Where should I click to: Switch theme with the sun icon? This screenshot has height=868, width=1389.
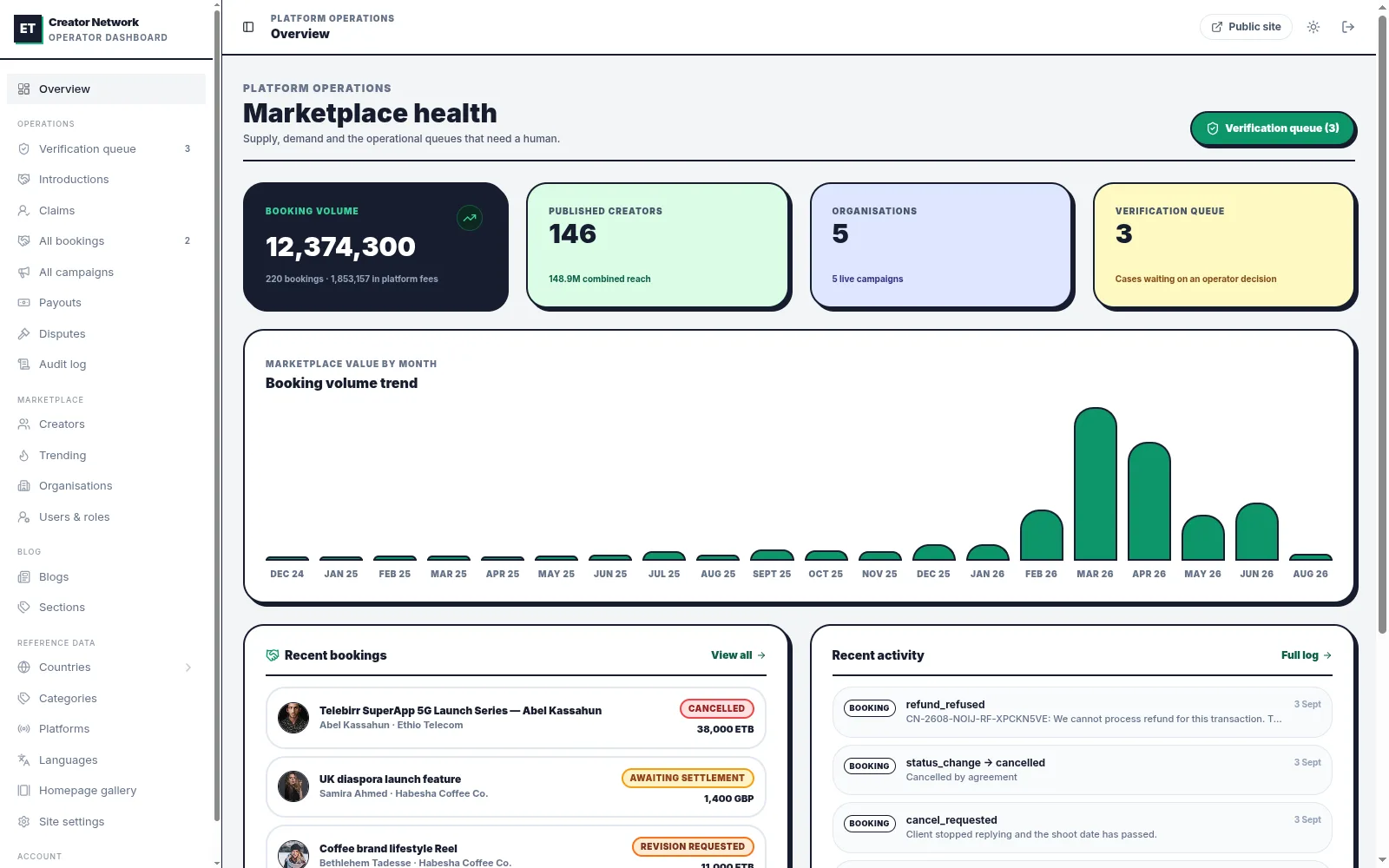(x=1313, y=27)
